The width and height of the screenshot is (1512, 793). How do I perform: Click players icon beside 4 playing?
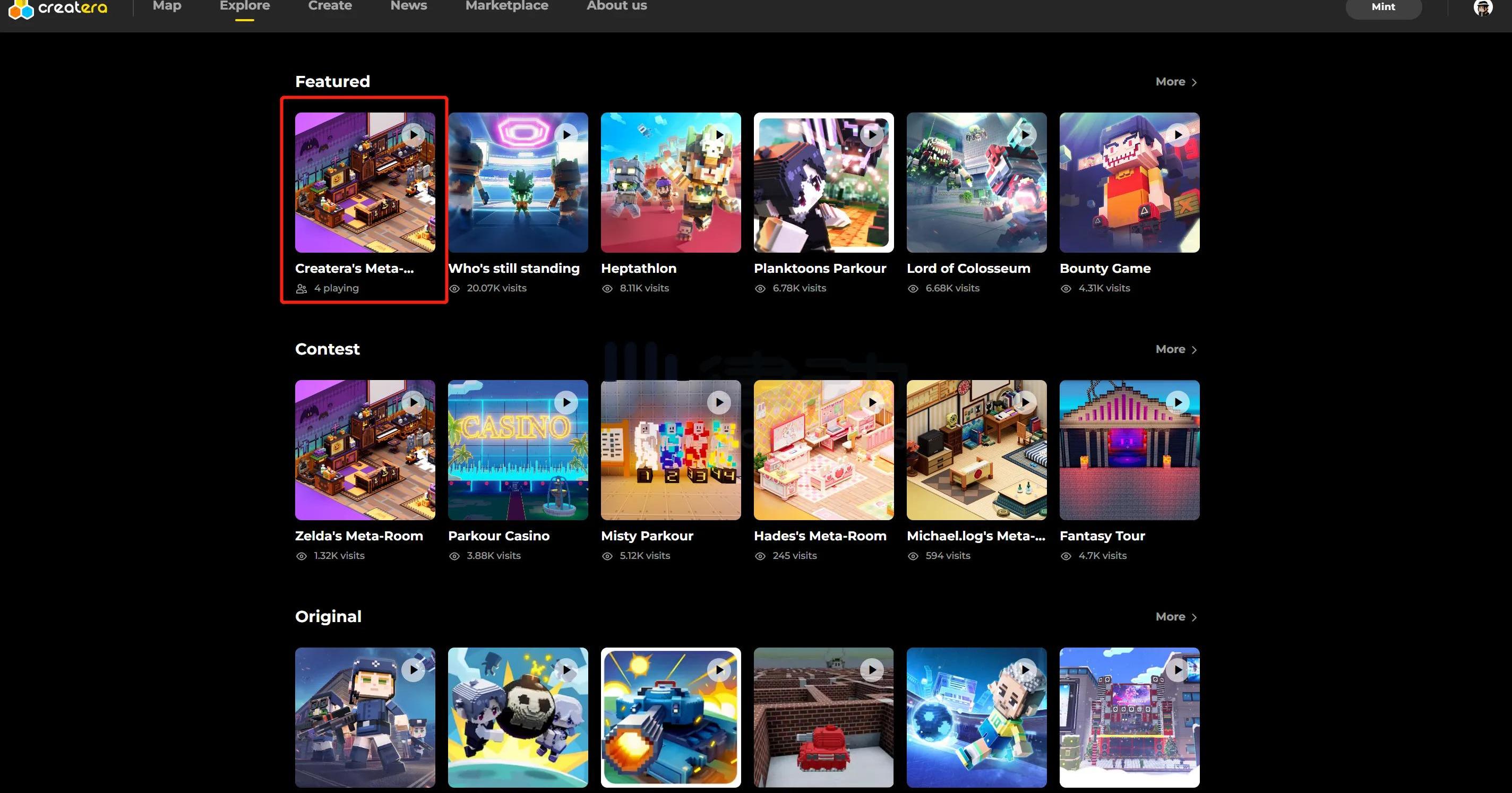[302, 289]
